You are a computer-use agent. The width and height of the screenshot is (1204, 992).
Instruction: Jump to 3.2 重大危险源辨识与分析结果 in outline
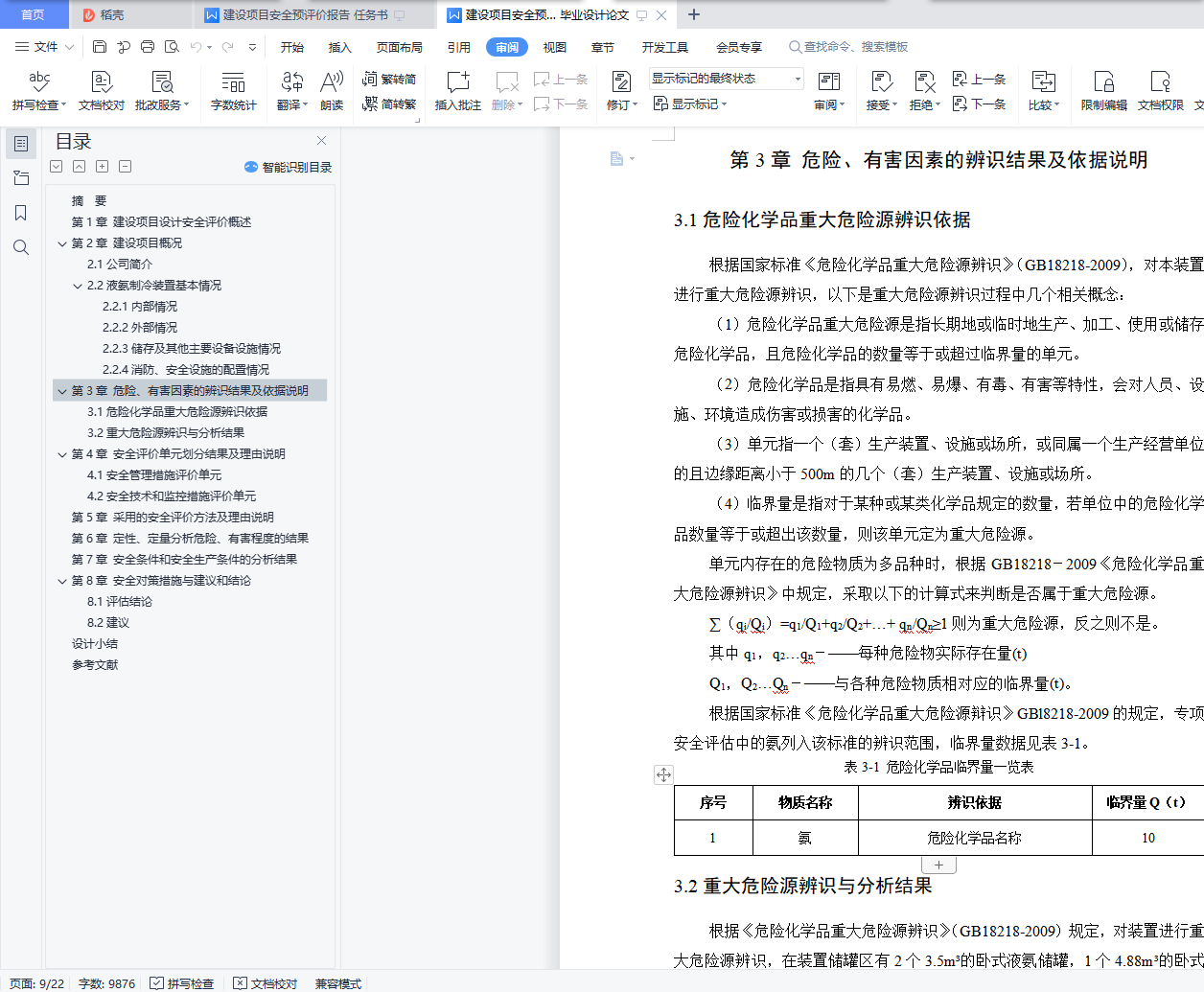[x=166, y=433]
